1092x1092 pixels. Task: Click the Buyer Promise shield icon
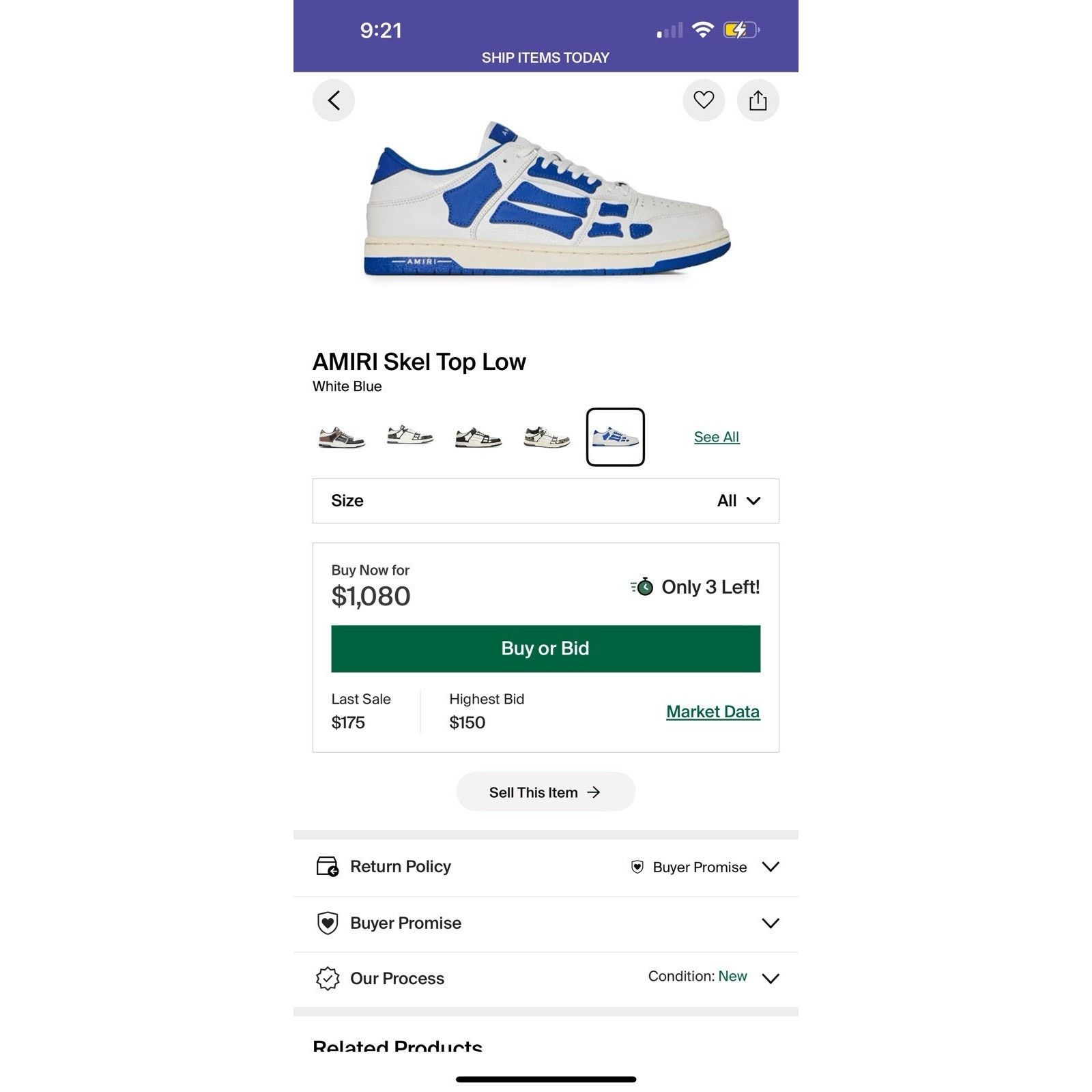pos(328,923)
